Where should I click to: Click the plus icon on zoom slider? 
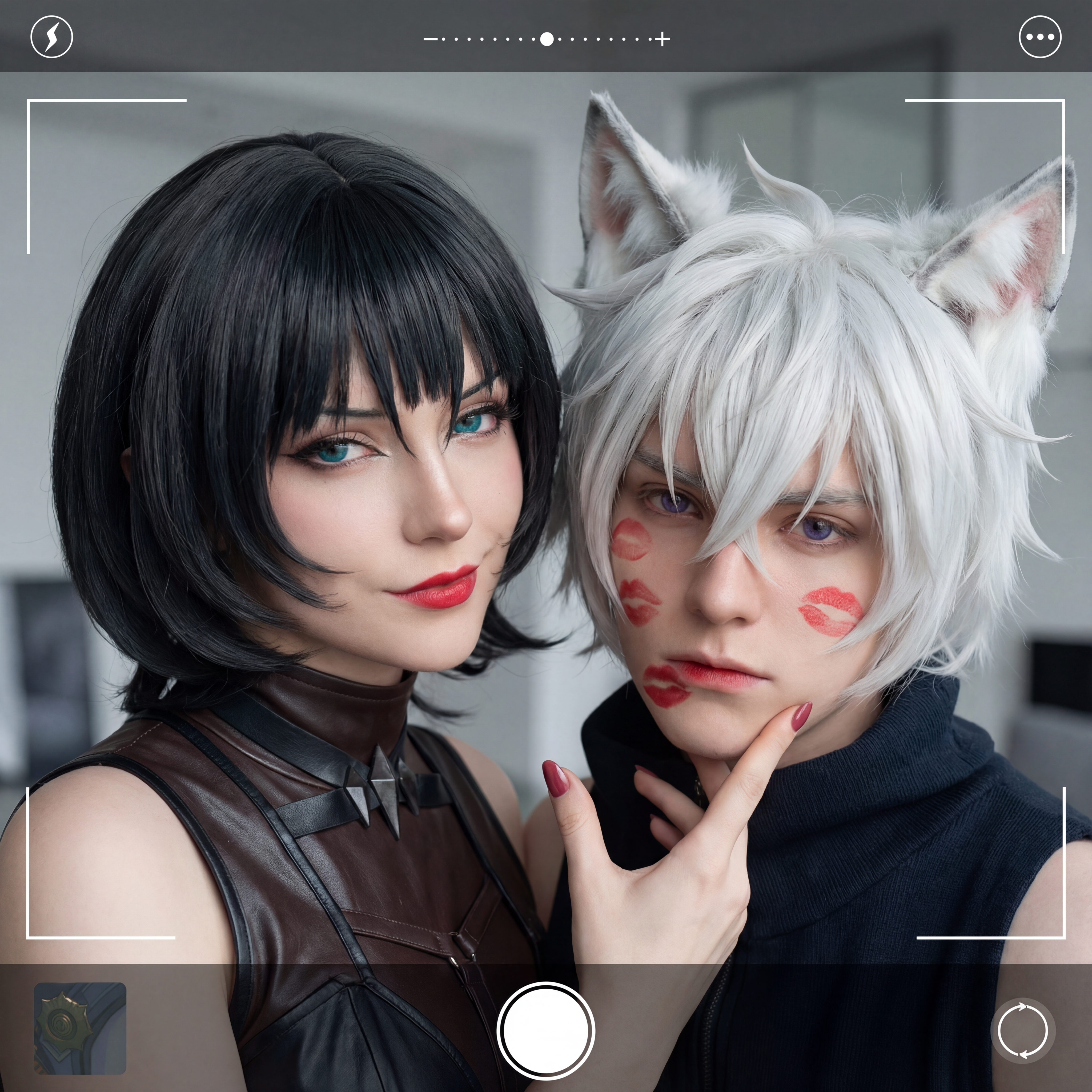663,39
